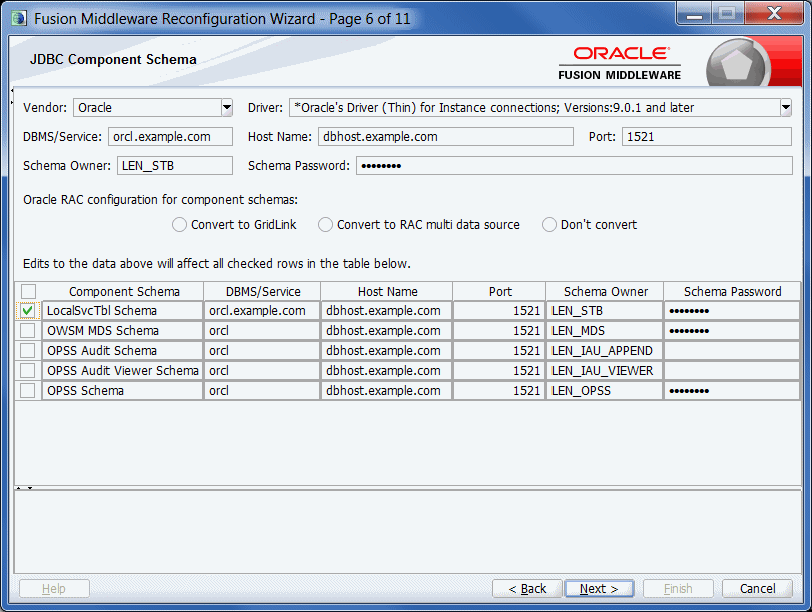Cancel the reconfiguration wizard
This screenshot has height=612, width=812.
pos(758,589)
